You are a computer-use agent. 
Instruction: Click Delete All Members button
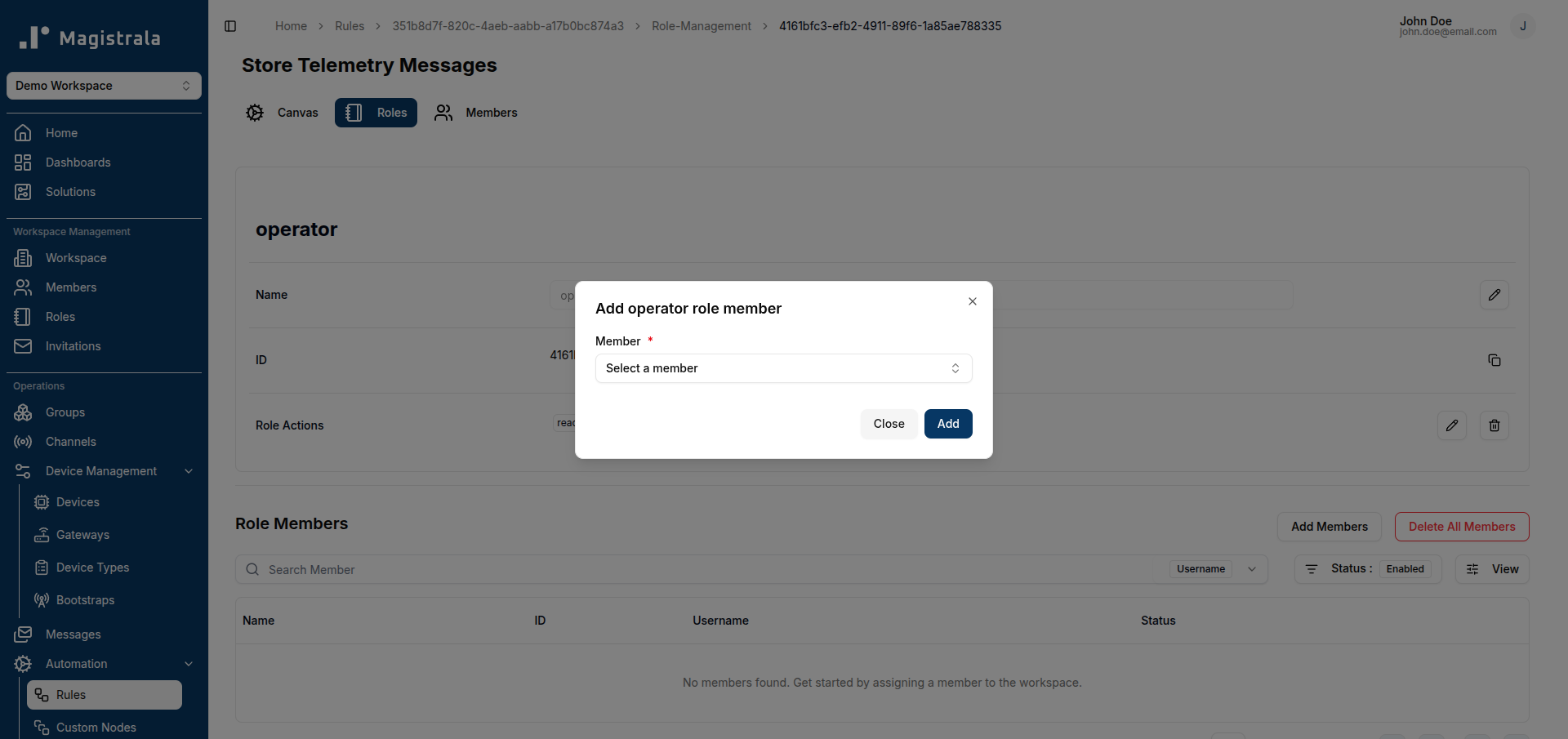pyautogui.click(x=1461, y=527)
